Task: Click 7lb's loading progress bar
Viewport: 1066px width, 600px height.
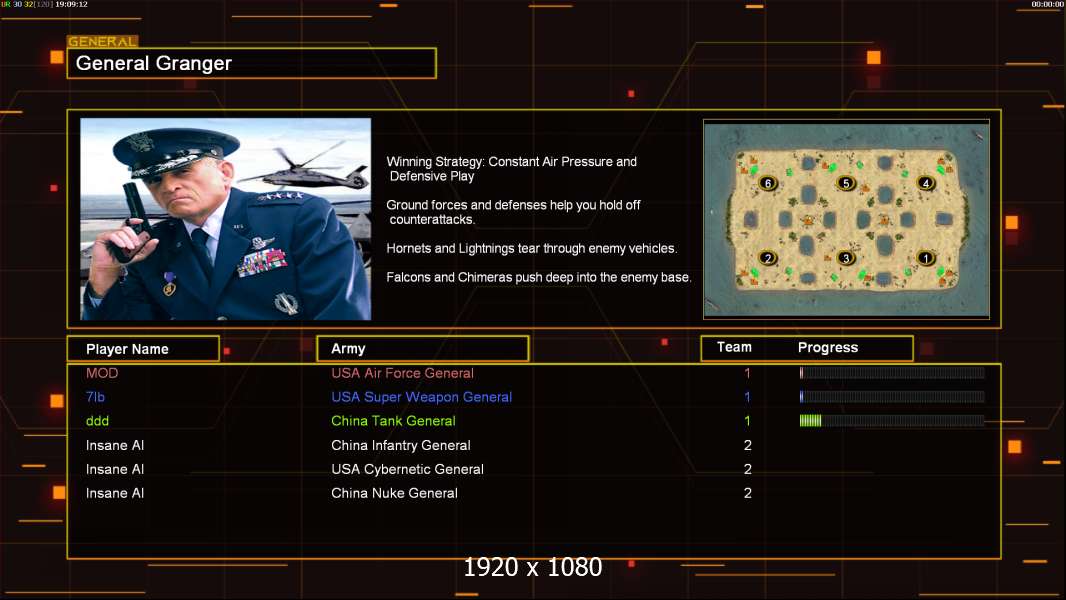Action: coord(892,397)
